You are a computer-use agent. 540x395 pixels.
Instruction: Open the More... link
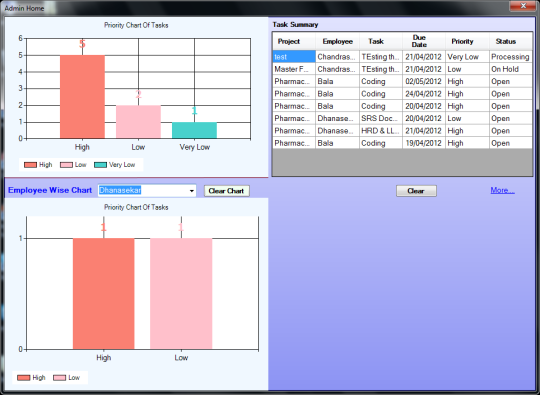pyautogui.click(x=502, y=190)
